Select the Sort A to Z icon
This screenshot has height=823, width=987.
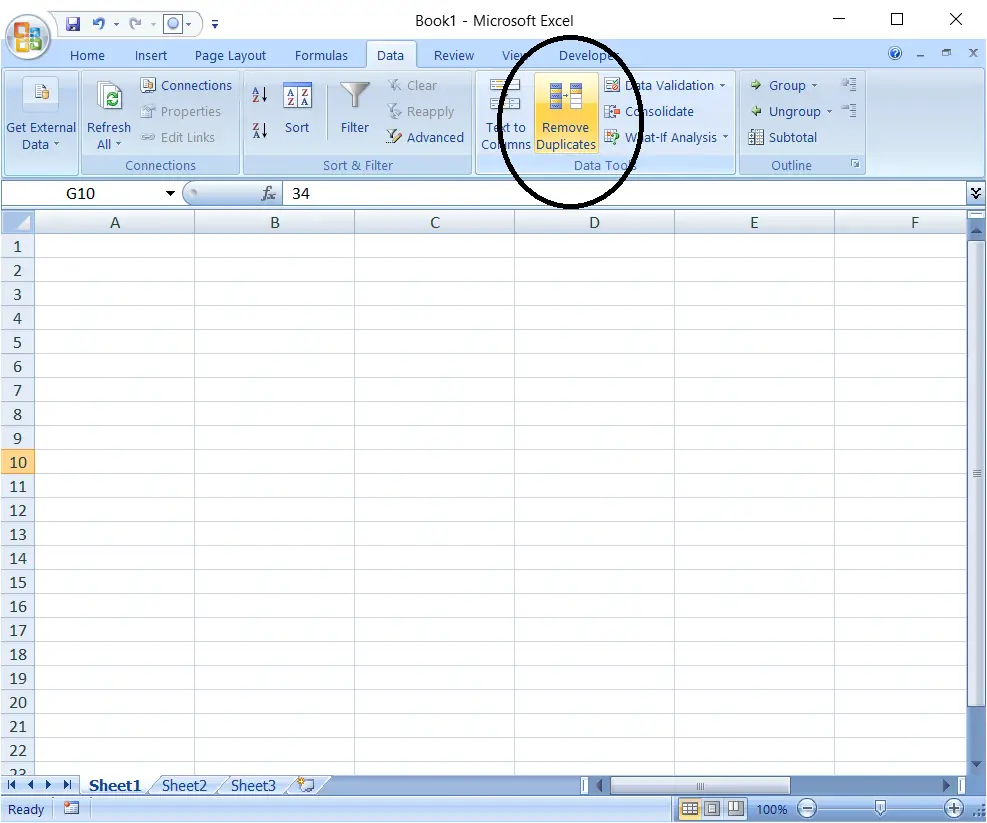coord(260,94)
